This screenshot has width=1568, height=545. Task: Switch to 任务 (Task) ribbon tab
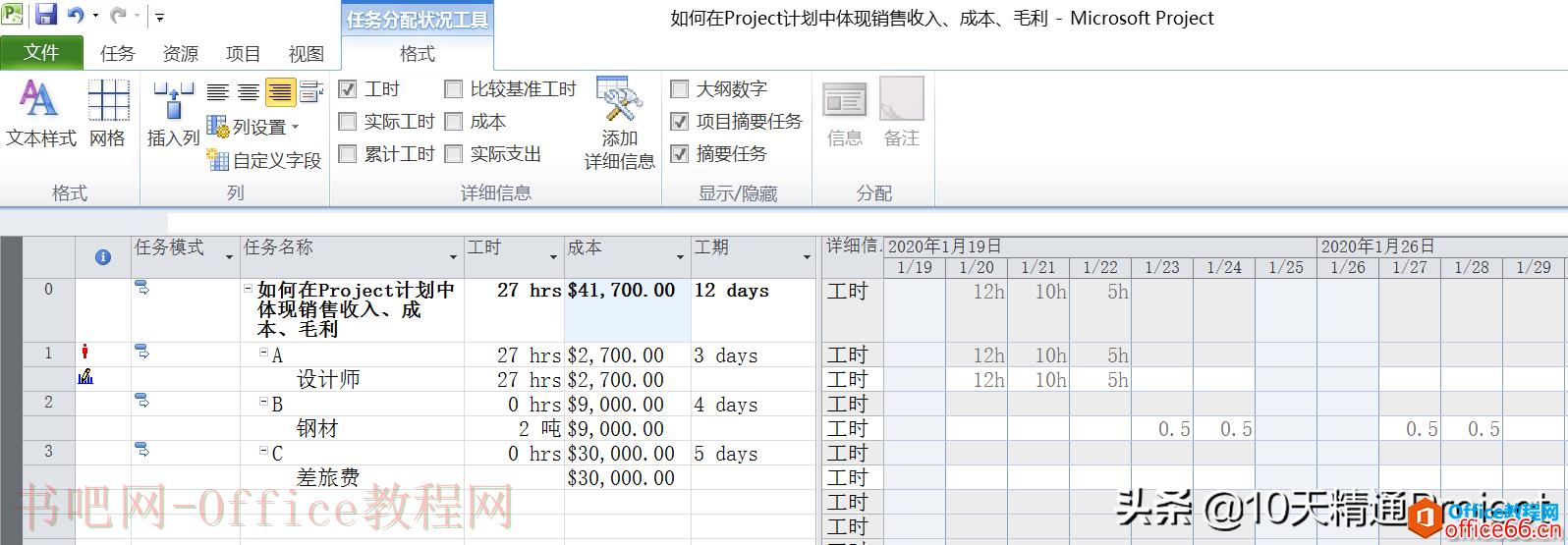point(118,54)
